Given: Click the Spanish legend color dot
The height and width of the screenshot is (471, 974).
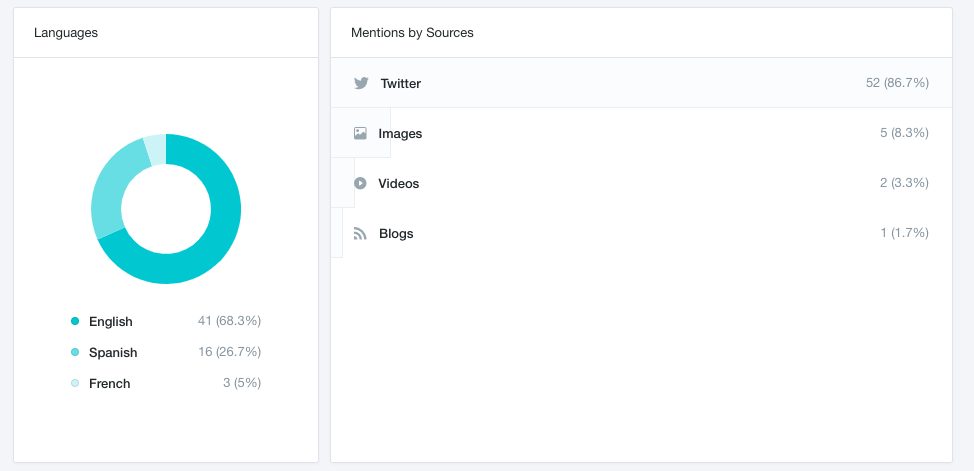Looking at the screenshot, I should pos(75,352).
